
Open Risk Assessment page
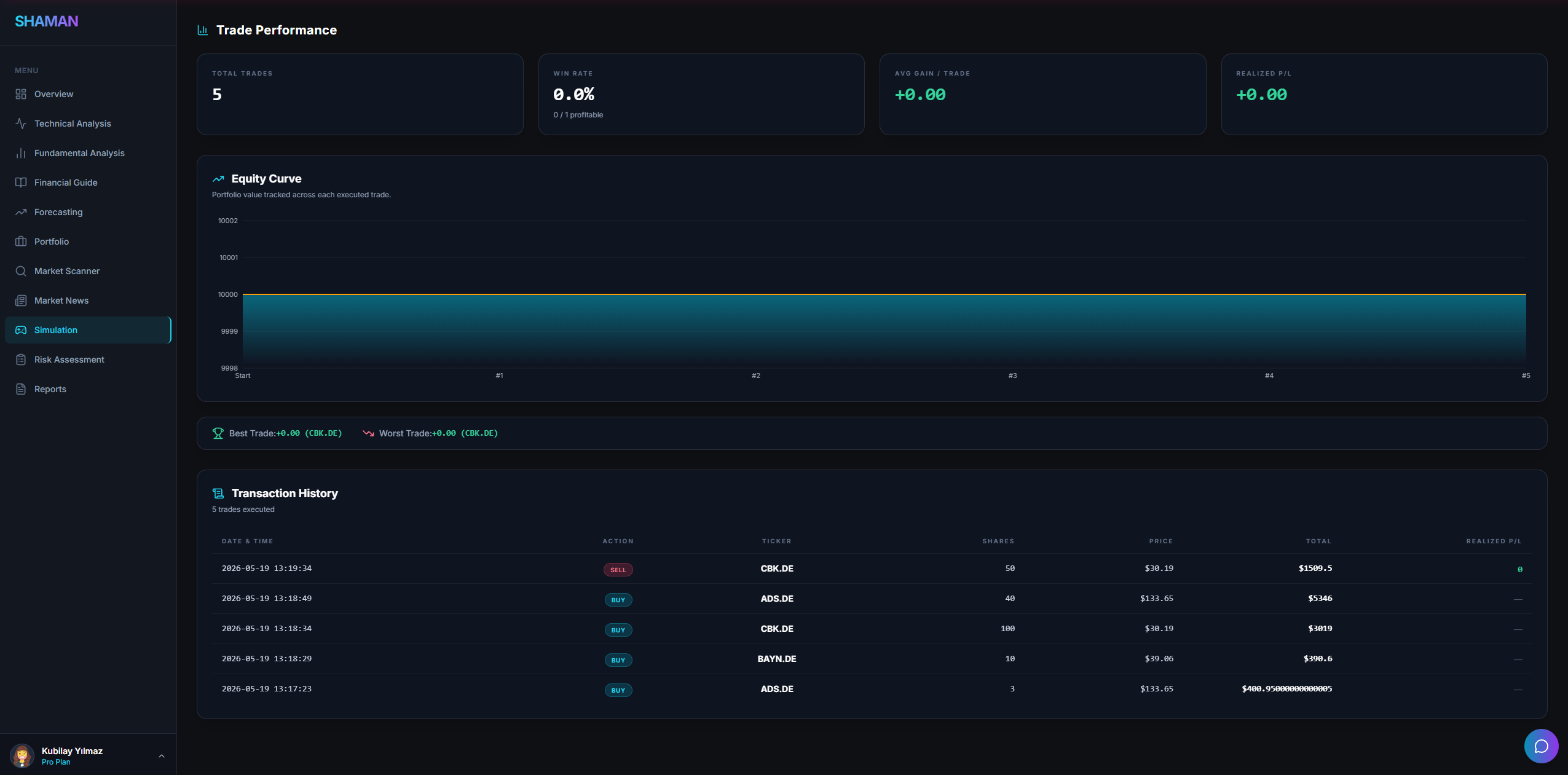tap(88, 360)
